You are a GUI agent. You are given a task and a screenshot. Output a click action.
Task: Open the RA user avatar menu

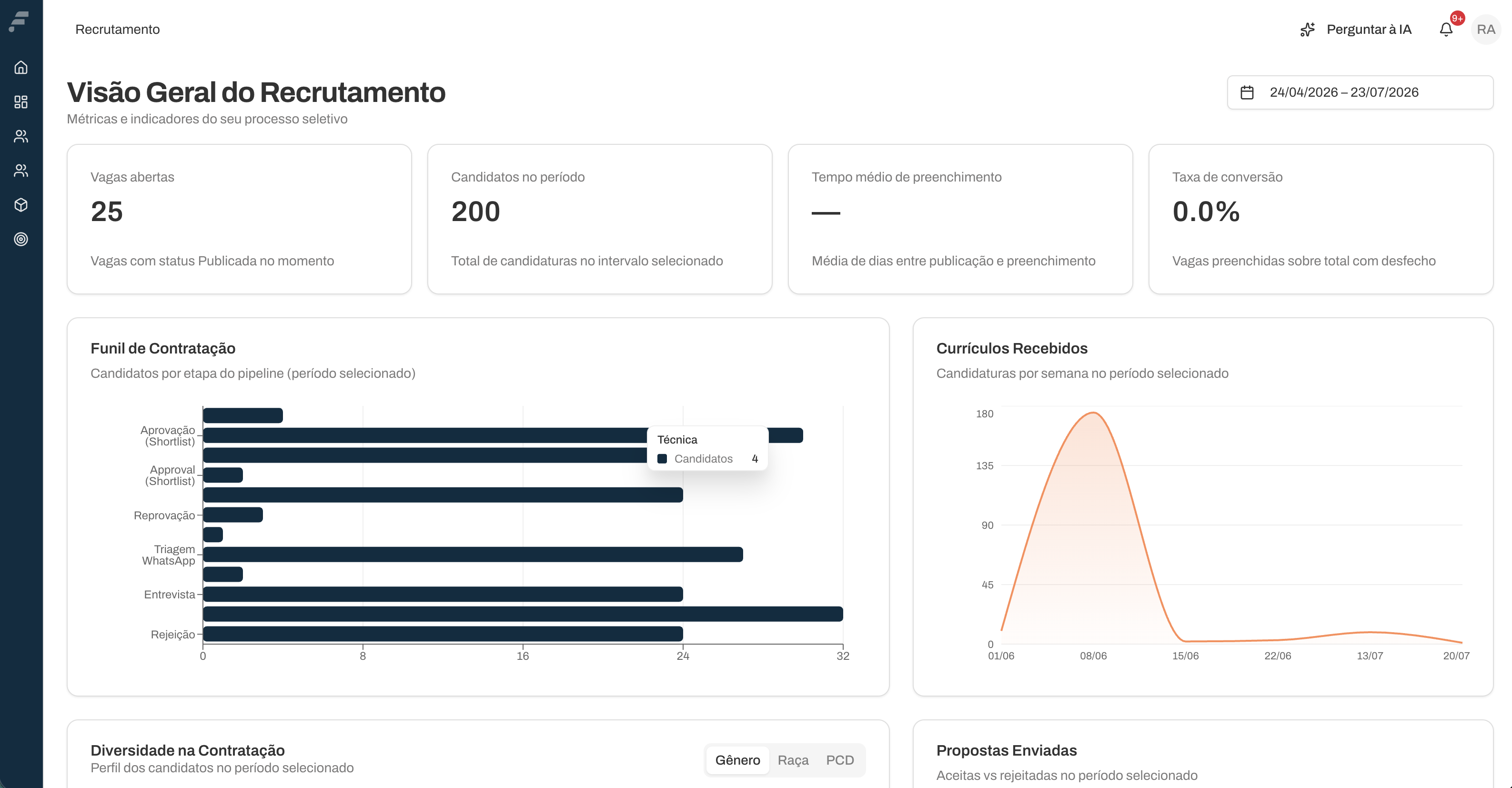pos(1486,30)
